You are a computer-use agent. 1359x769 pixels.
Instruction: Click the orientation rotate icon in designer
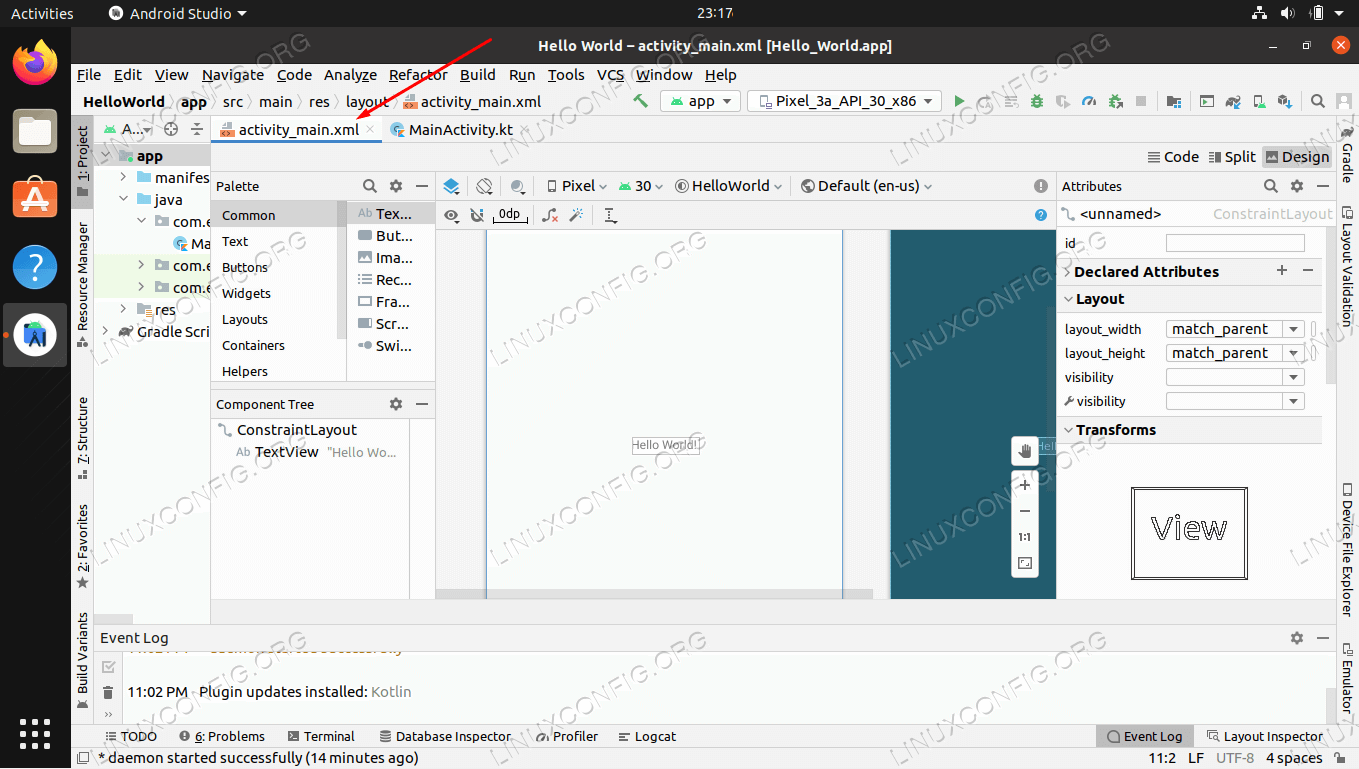[485, 186]
